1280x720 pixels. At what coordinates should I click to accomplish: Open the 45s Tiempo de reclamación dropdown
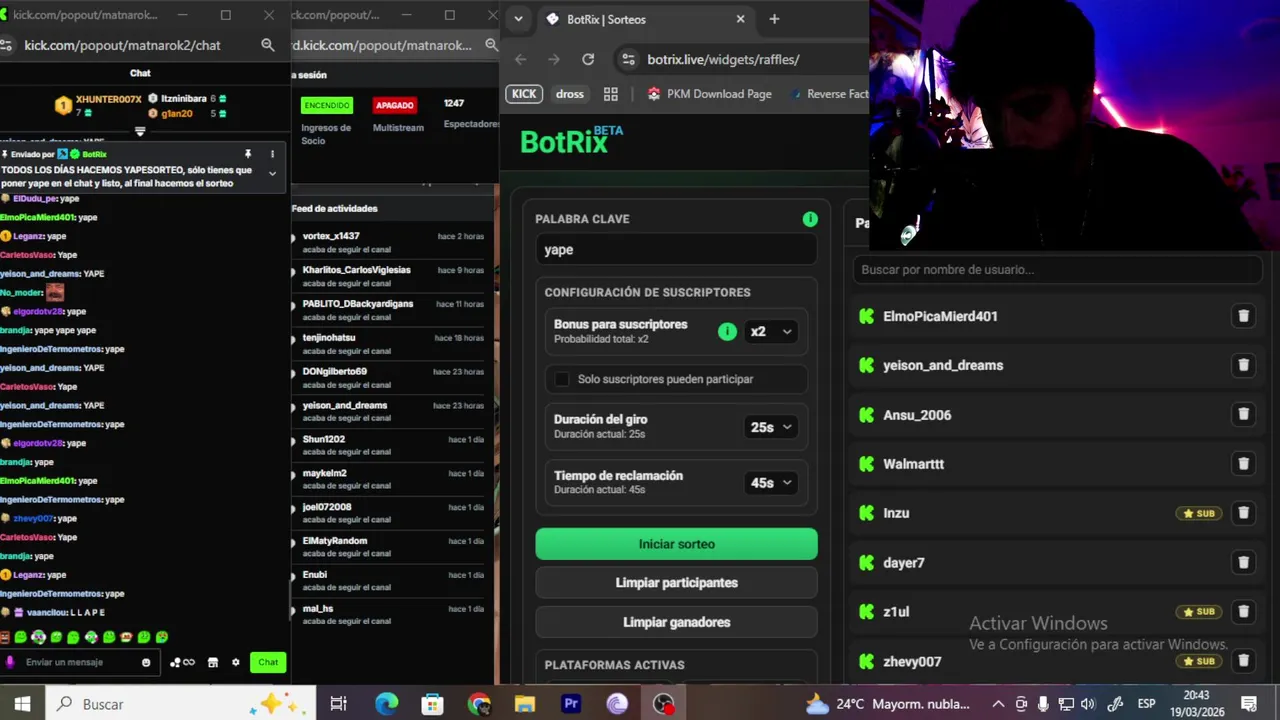coord(771,483)
